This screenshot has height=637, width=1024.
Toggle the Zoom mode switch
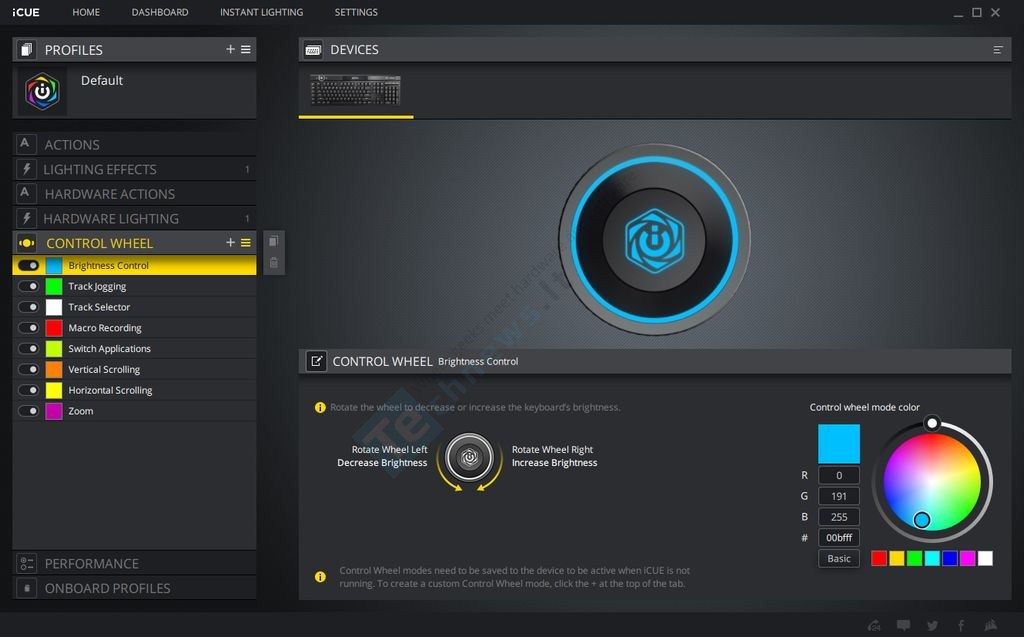pos(29,411)
